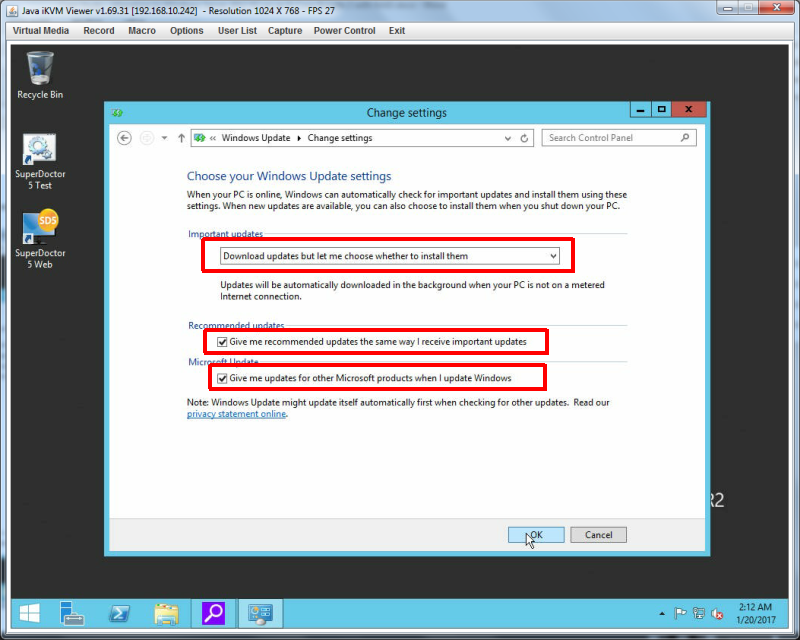Show hidden tray icons
Screen dimensions: 800x640
coord(662,613)
